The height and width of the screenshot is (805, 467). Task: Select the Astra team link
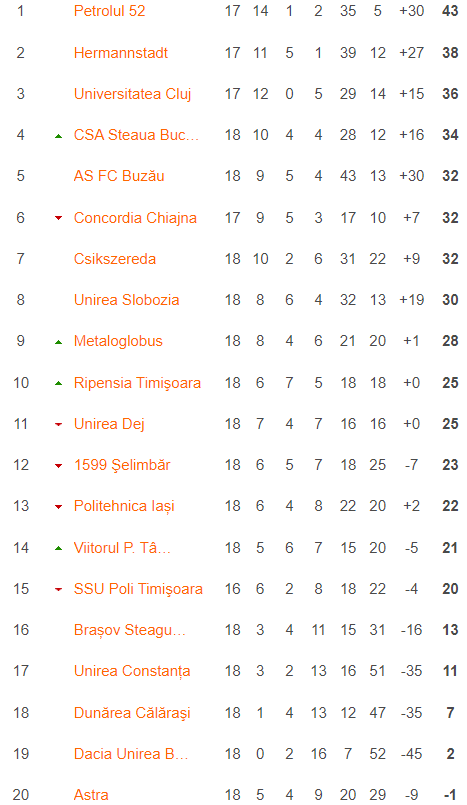tap(91, 795)
